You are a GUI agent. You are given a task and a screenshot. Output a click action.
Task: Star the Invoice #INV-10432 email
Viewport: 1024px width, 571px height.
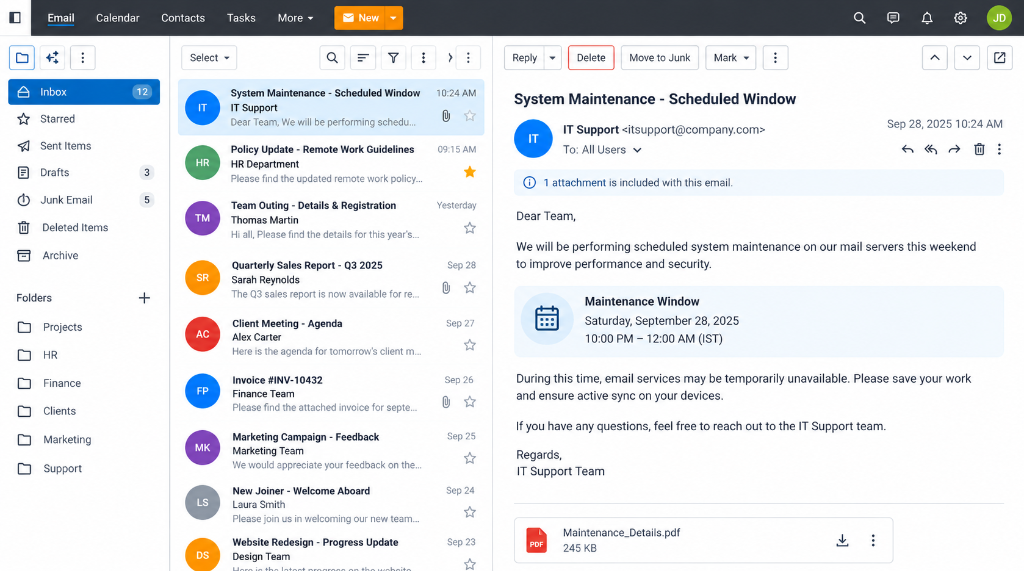tap(470, 402)
